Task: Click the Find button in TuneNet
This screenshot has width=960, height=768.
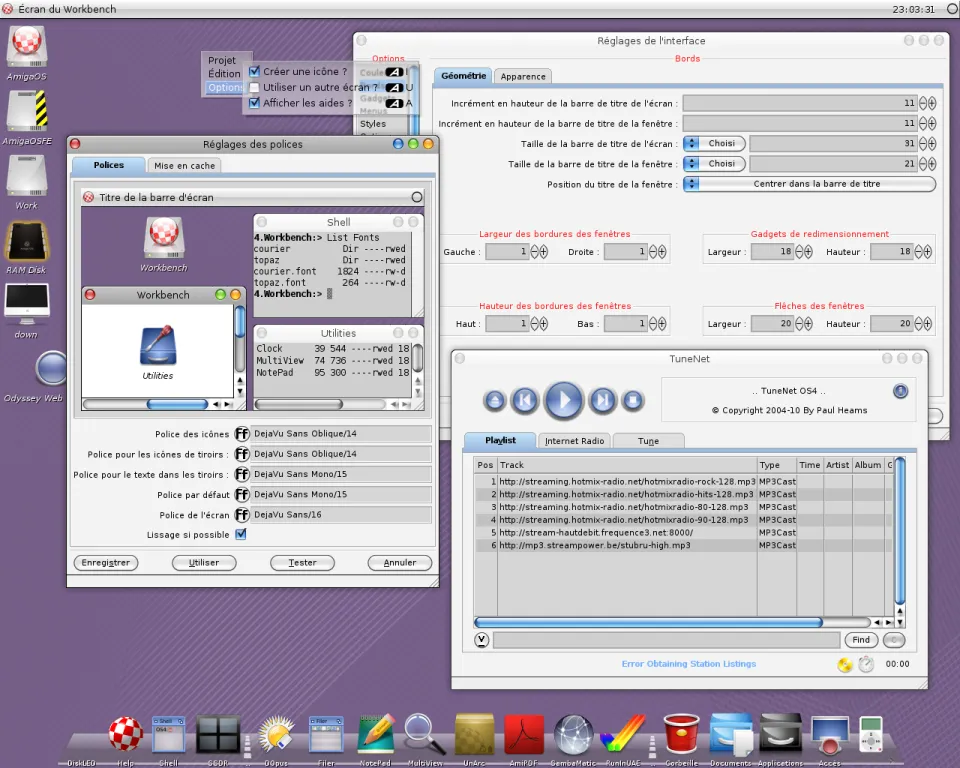Action: click(x=861, y=640)
